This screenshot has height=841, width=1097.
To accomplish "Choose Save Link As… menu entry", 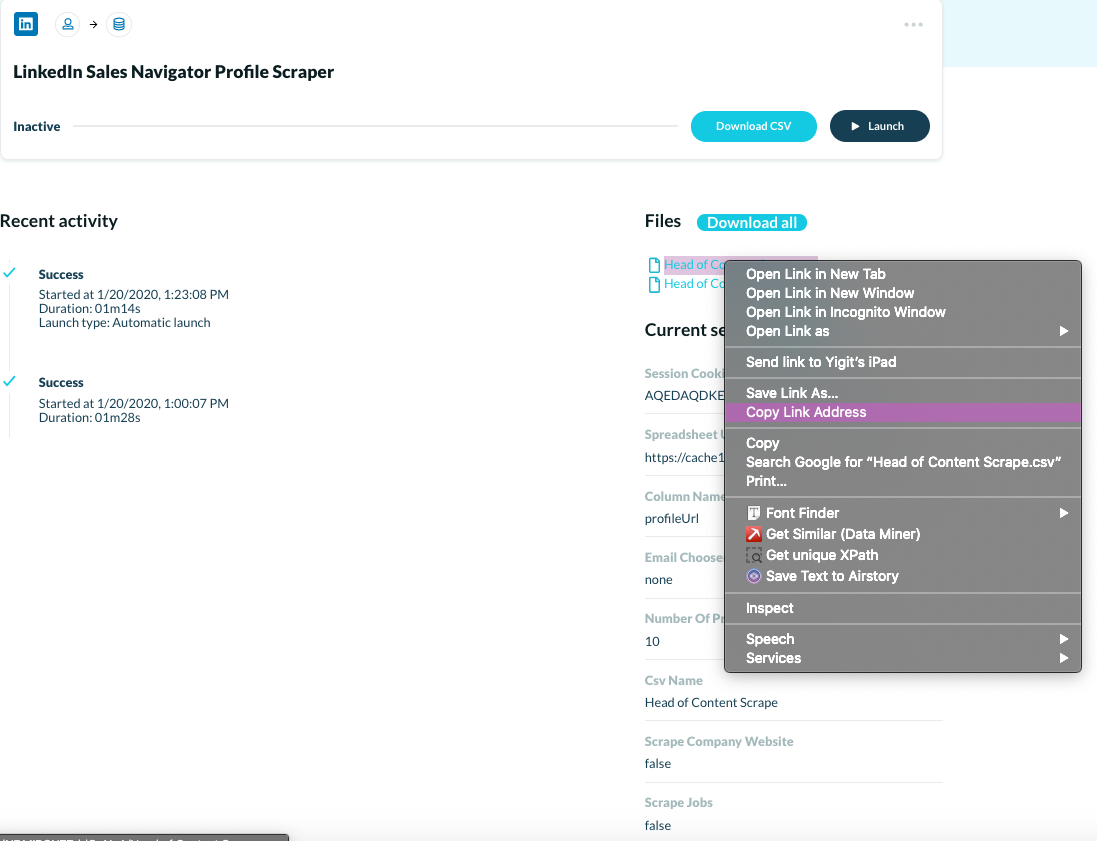I will click(903, 393).
